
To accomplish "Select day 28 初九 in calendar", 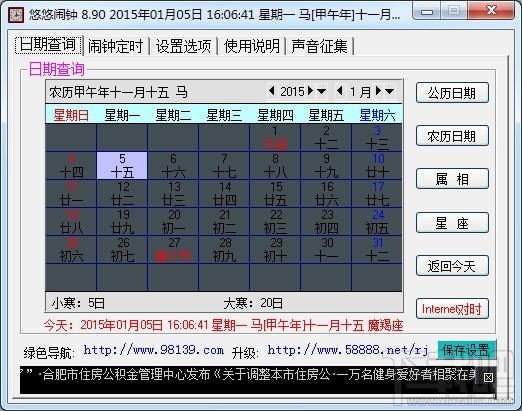I will (x=224, y=249).
